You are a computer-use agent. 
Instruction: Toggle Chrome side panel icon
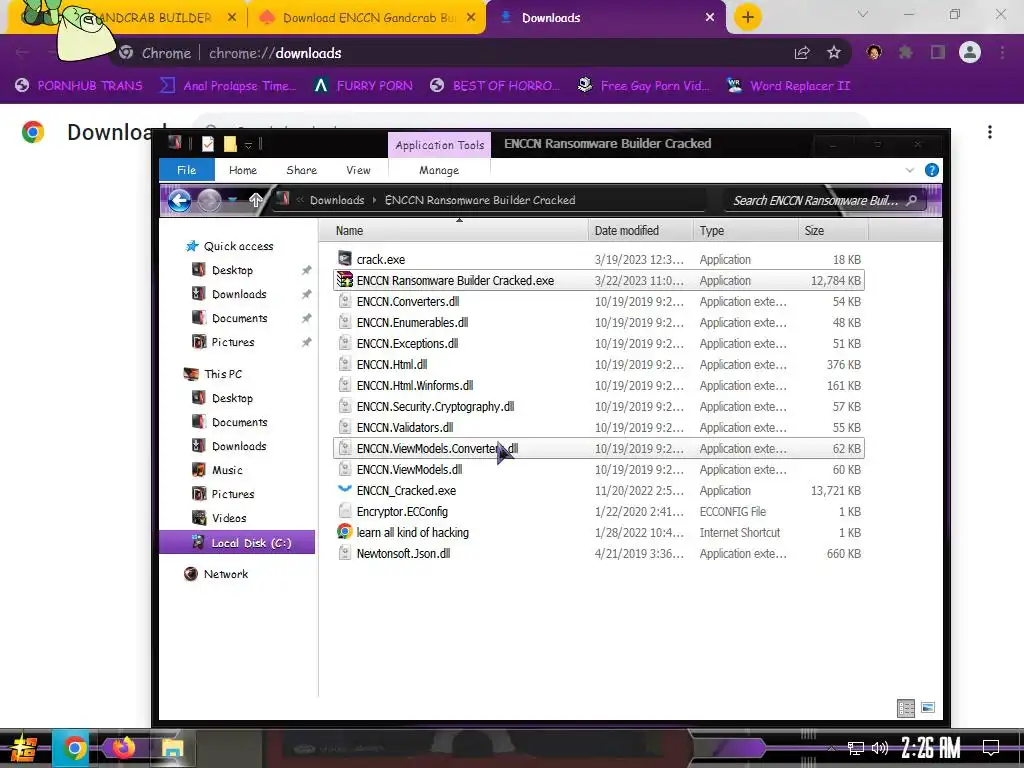click(x=938, y=52)
